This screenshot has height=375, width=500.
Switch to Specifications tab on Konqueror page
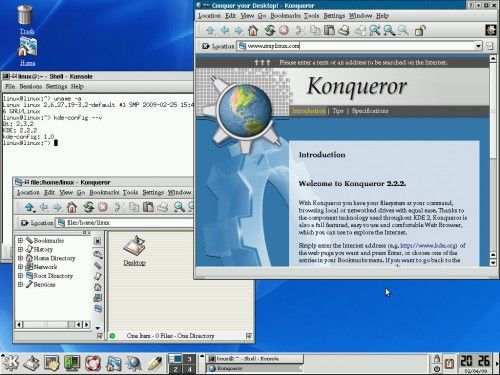tap(370, 111)
